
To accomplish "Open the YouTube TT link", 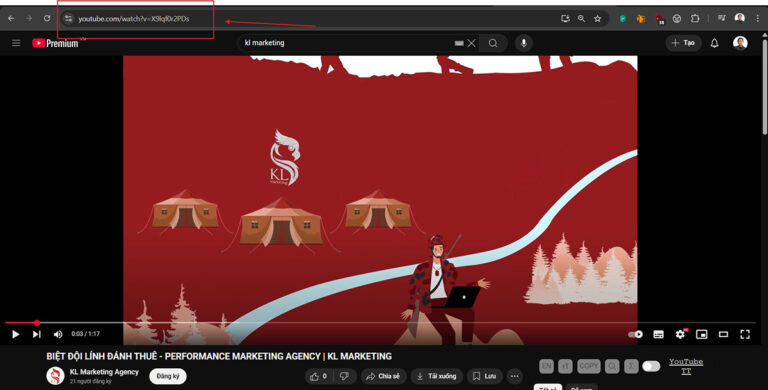I will pos(686,366).
